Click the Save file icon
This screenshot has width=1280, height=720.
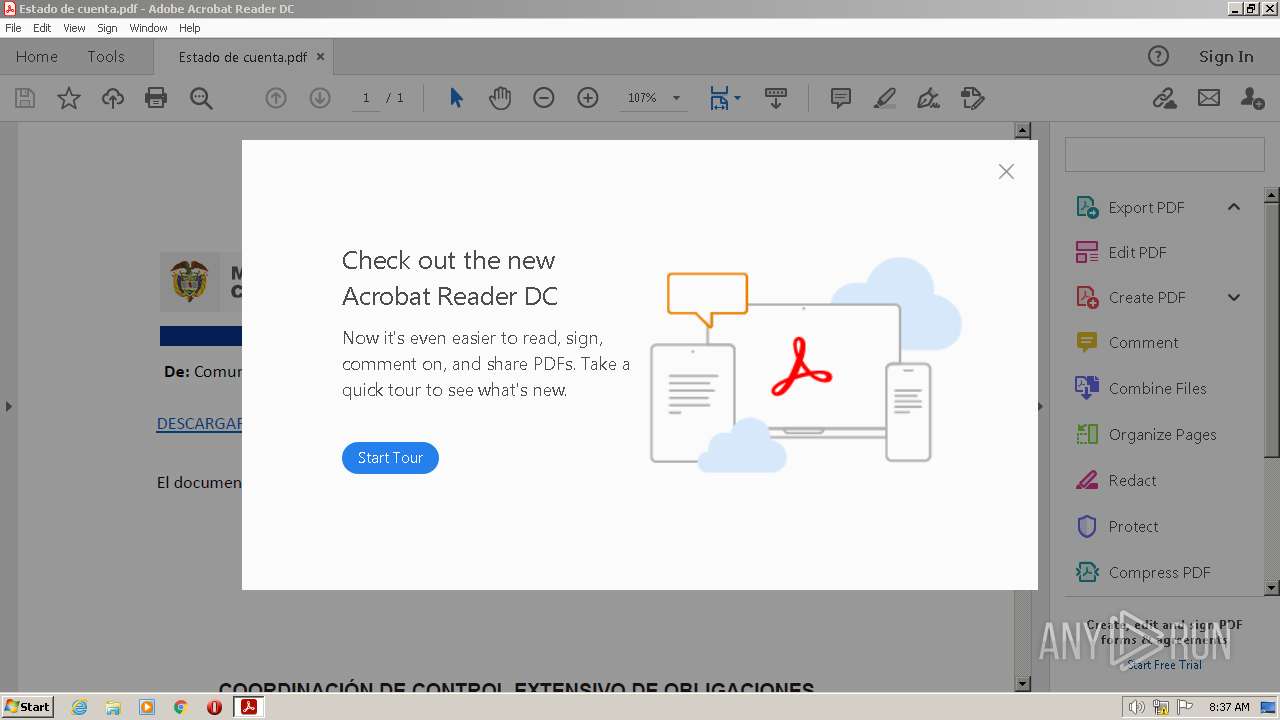[25, 98]
